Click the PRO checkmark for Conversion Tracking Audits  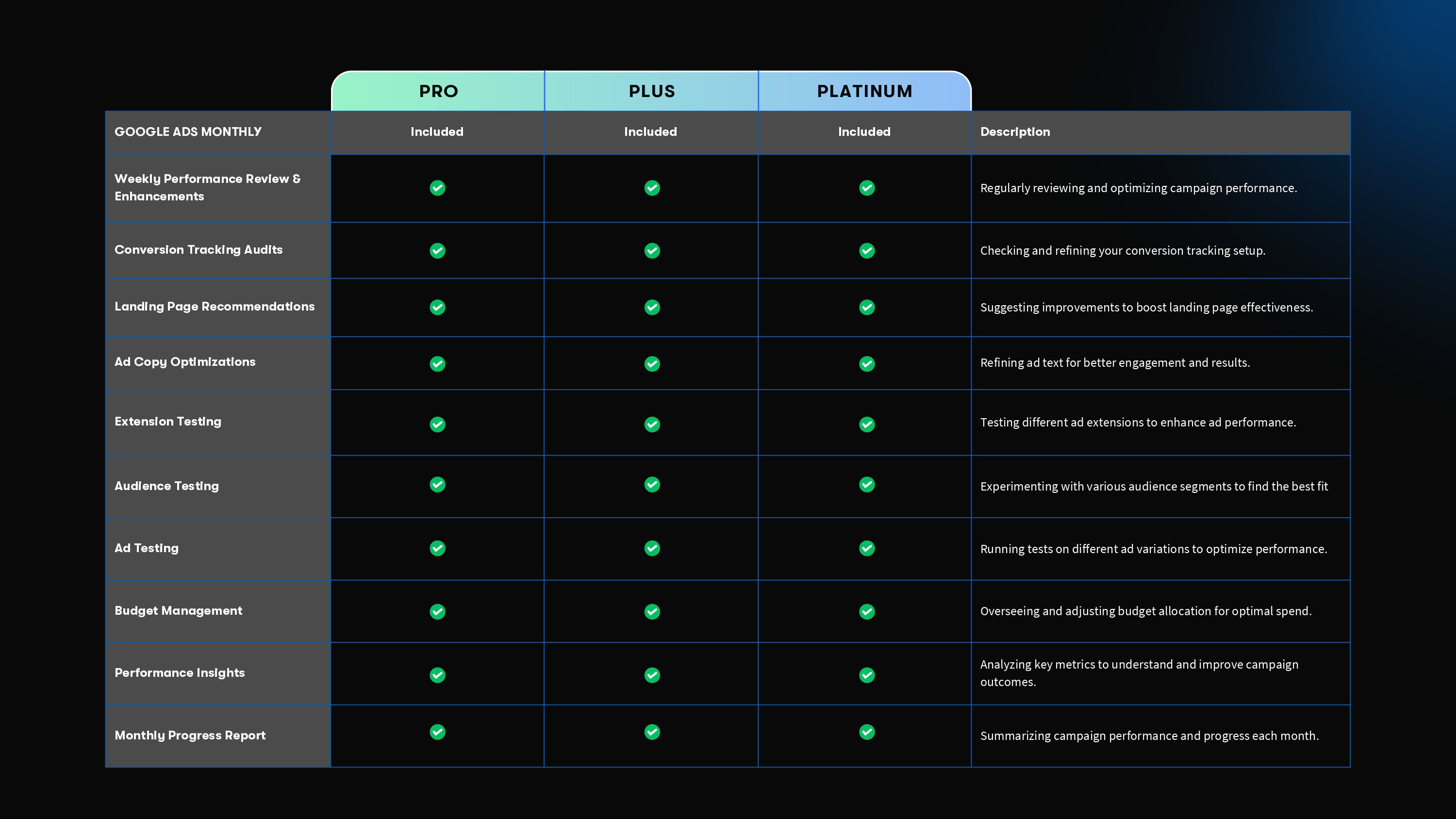[437, 250]
